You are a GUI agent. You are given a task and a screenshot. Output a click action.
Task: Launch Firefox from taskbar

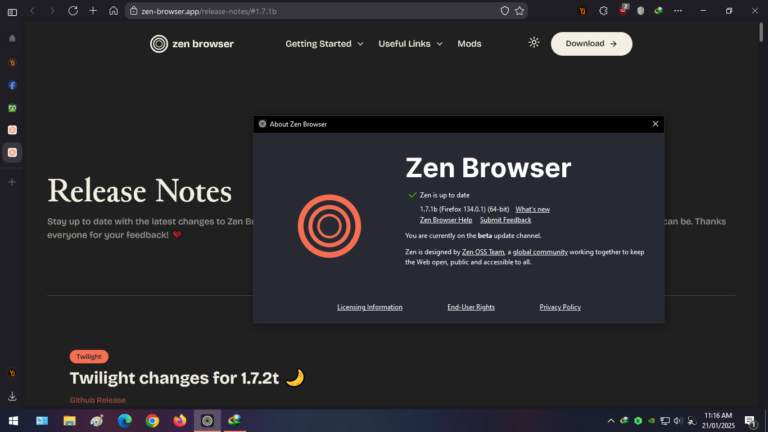[180, 421]
